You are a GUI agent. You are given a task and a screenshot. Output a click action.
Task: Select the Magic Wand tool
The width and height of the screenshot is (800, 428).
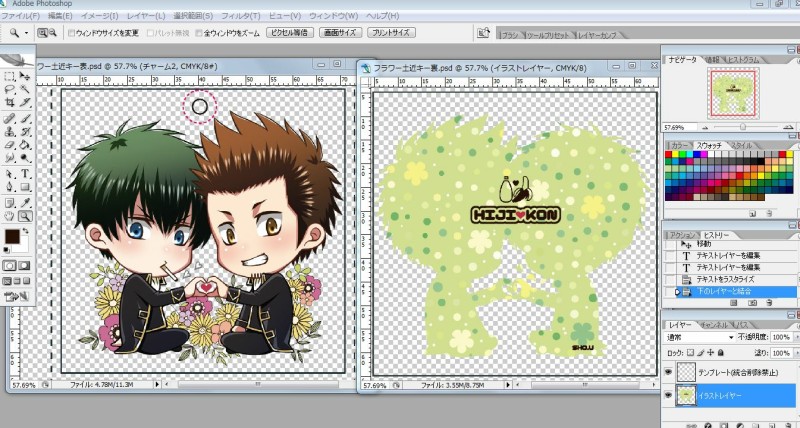(x=25, y=89)
